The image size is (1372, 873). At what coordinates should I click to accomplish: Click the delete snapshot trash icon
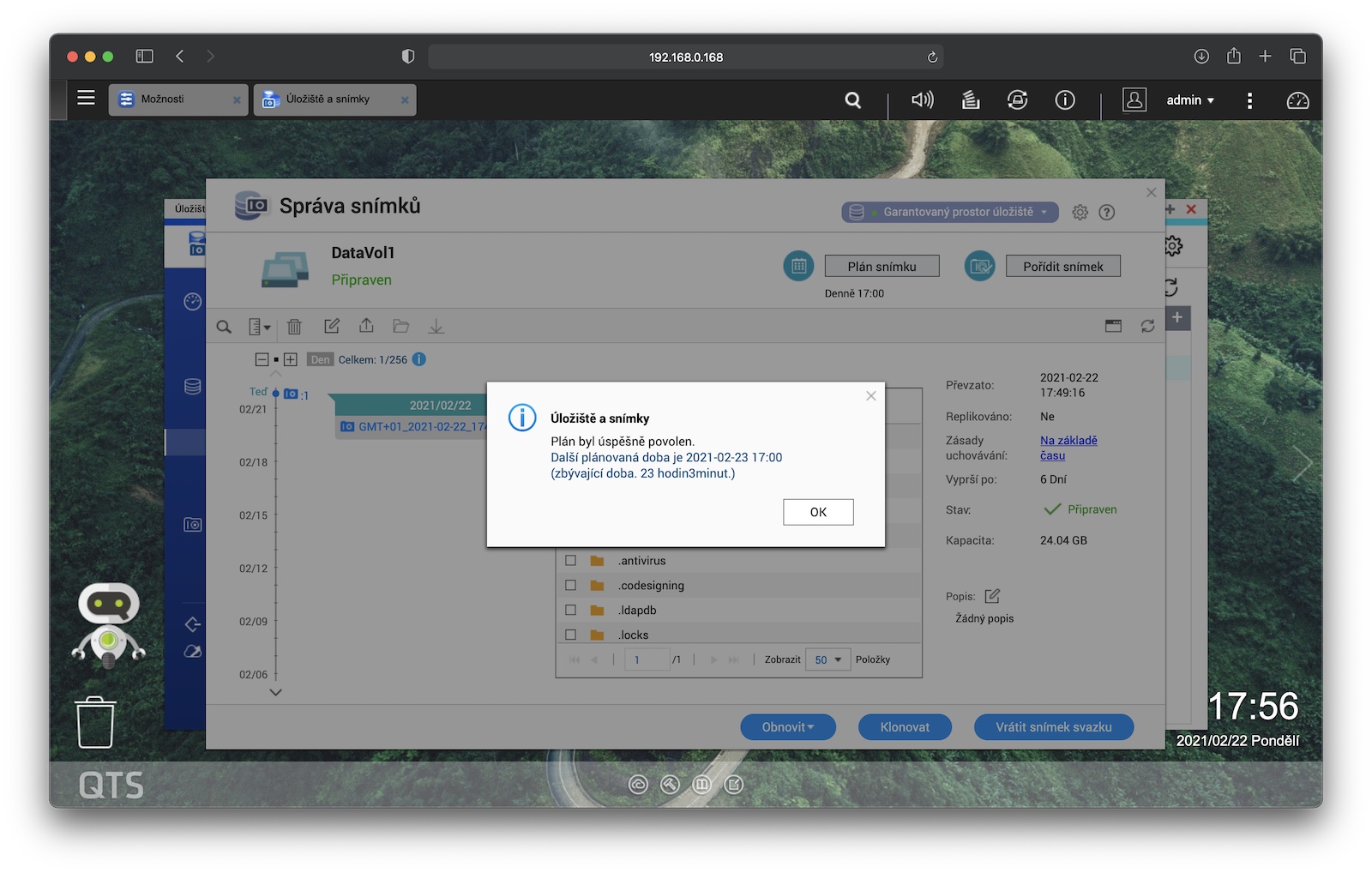pyautogui.click(x=294, y=327)
